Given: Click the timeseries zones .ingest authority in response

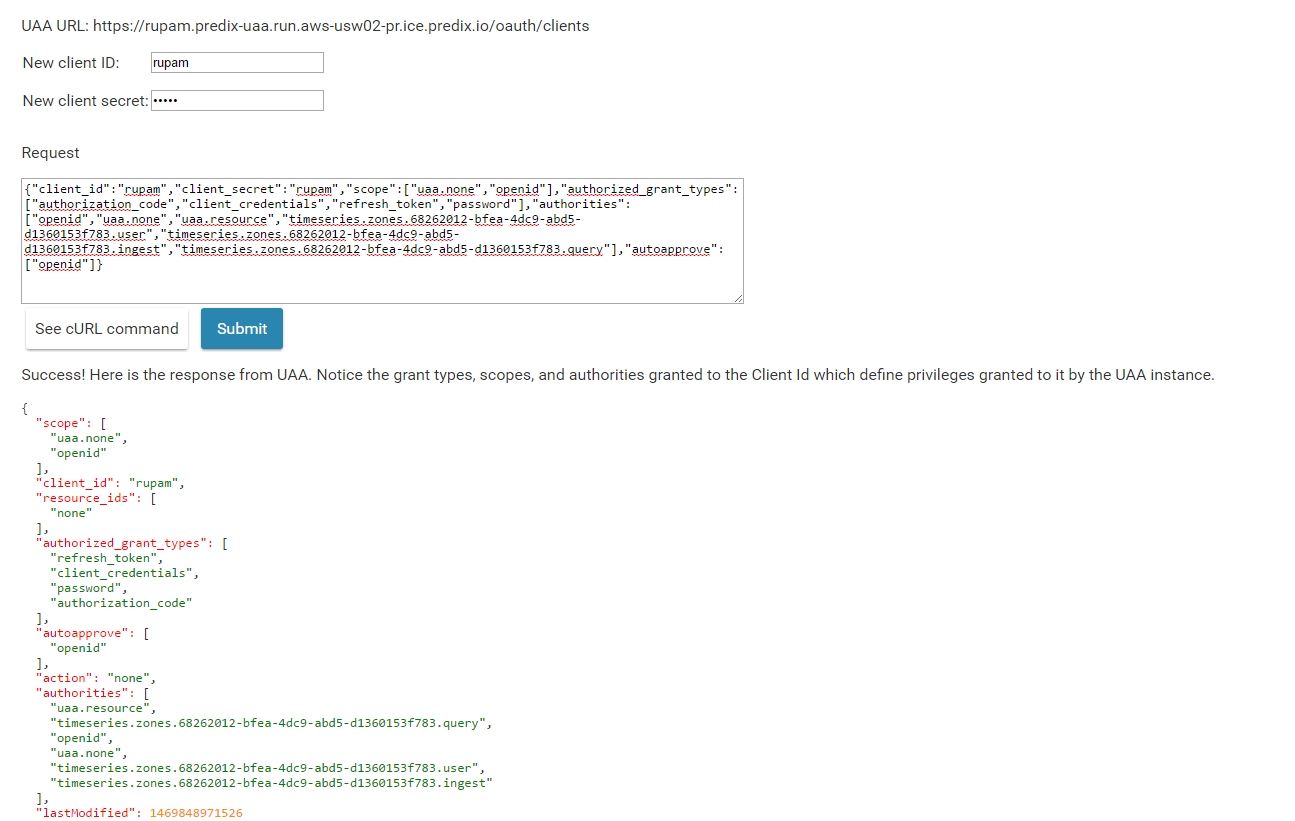Looking at the screenshot, I should point(272,783).
